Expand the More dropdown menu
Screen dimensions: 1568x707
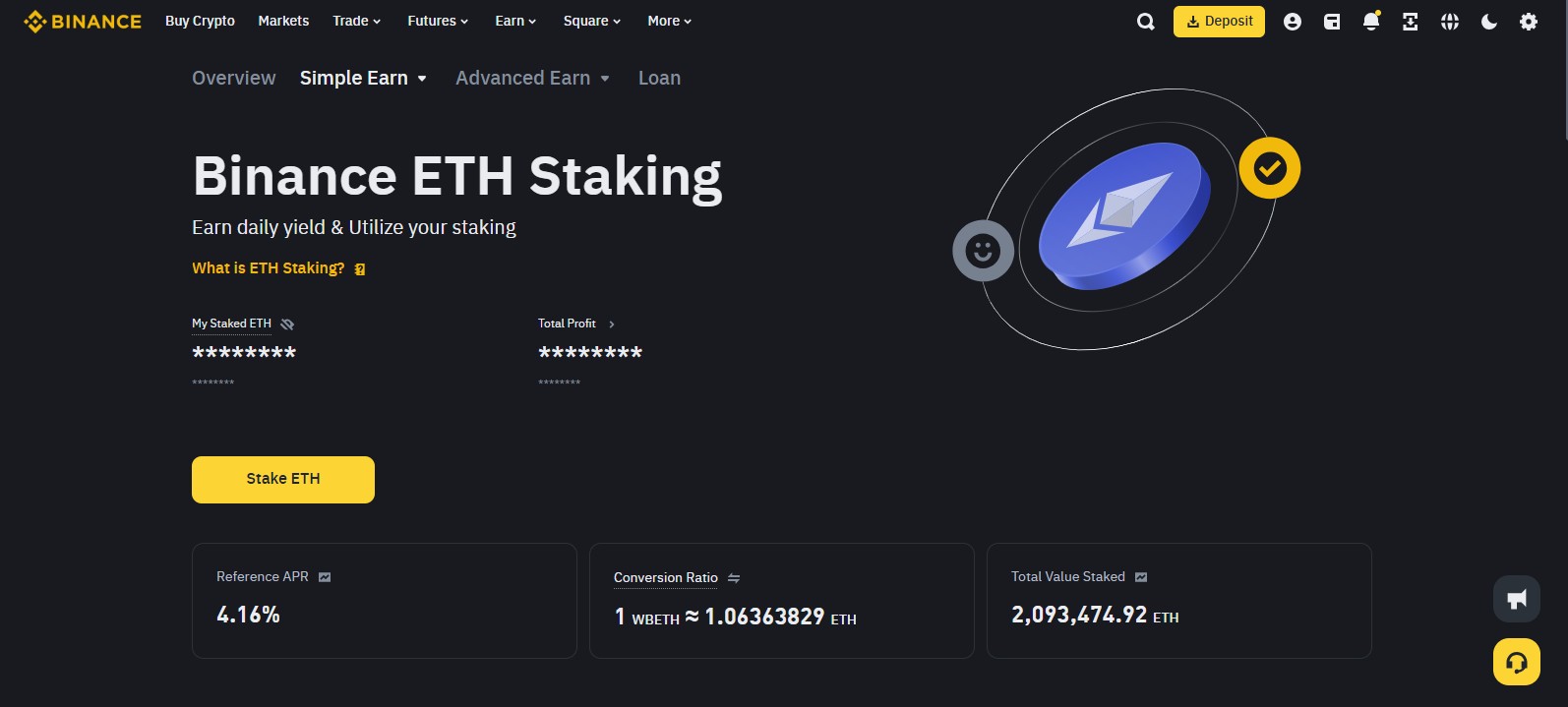pos(670,21)
